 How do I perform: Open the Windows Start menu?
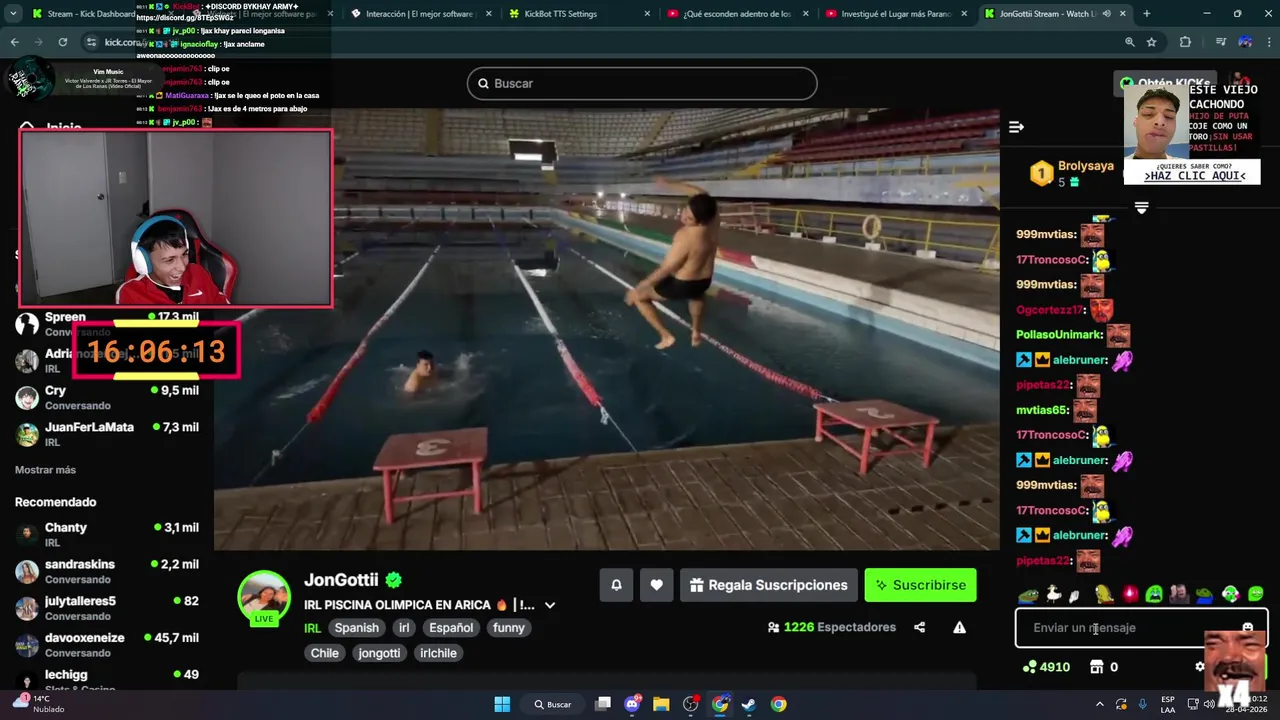[x=502, y=704]
